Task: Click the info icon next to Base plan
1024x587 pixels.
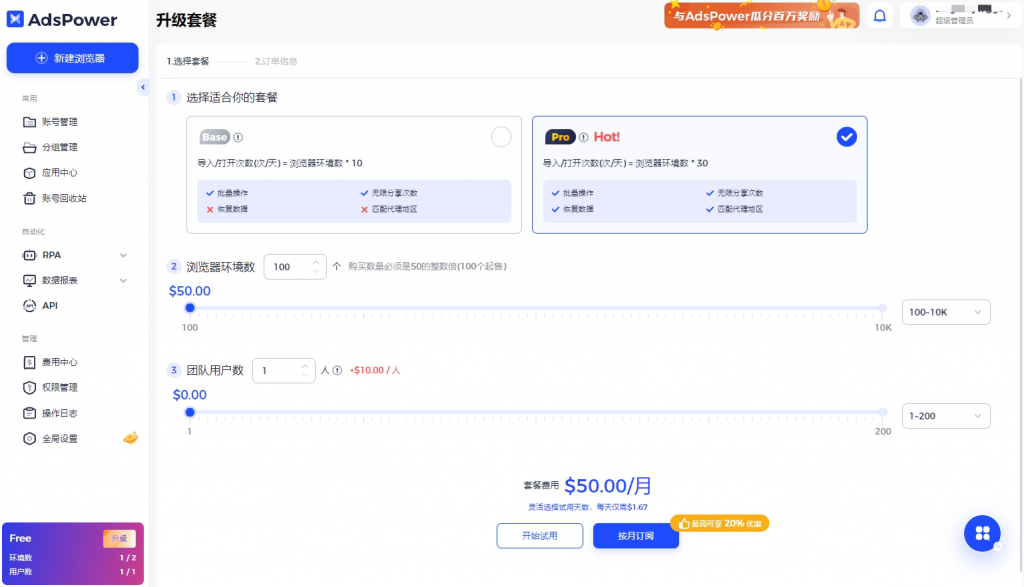Action: pos(238,137)
